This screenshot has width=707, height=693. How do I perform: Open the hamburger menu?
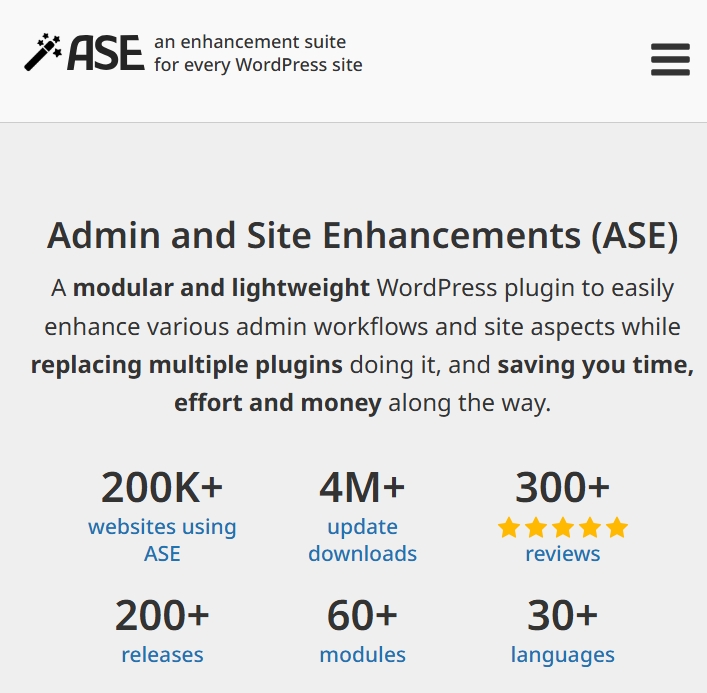pyautogui.click(x=670, y=59)
